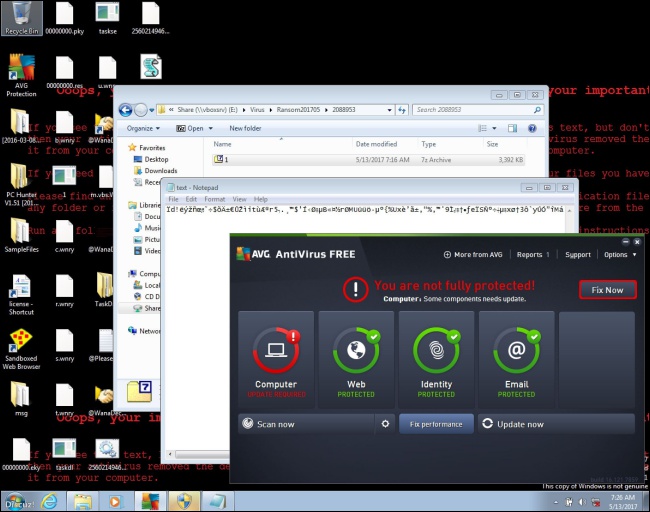This screenshot has height=512, width=650.
Task: Select the 7z Archive file named 1
Action: [x=368, y=160]
